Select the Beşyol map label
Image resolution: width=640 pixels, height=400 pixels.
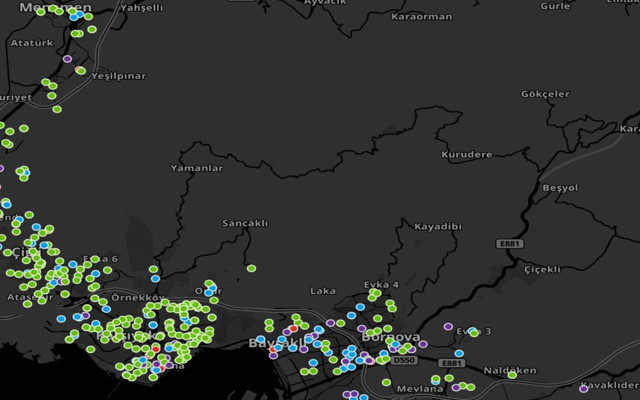point(559,187)
